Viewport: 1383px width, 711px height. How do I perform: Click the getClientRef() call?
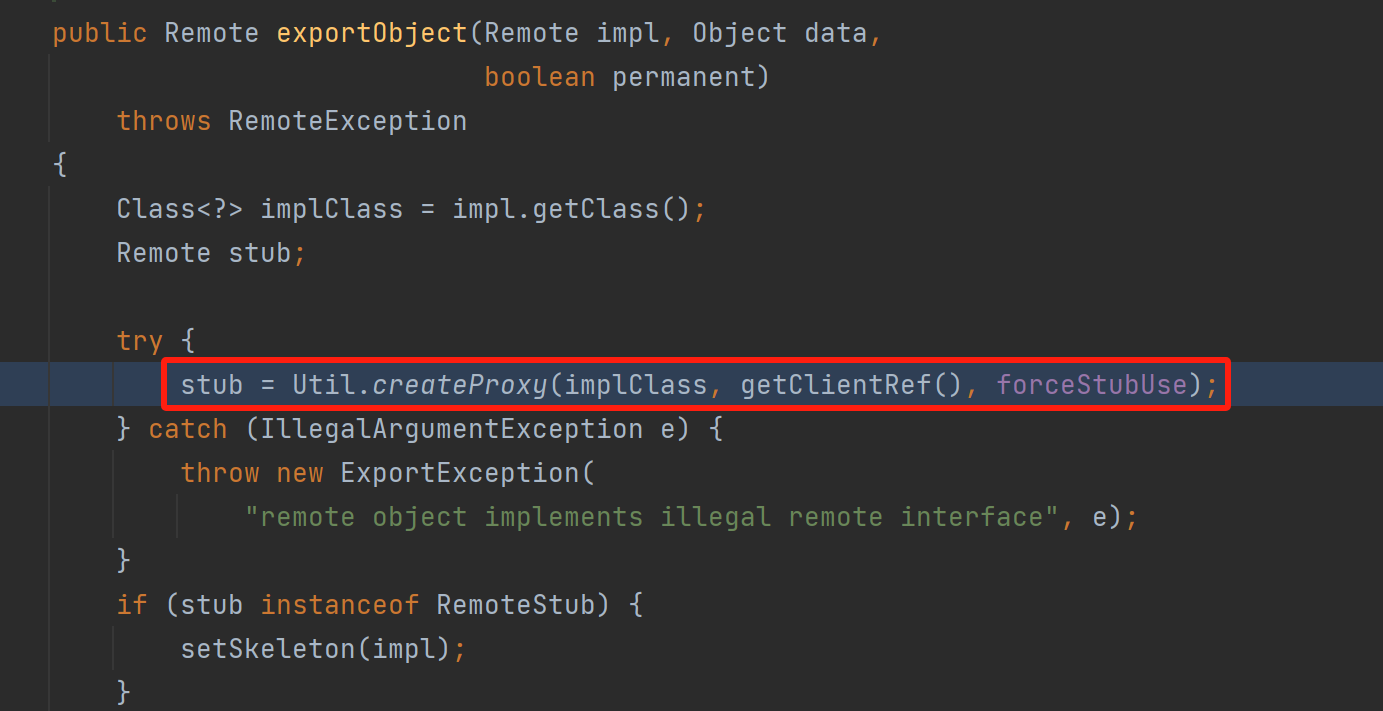click(x=851, y=385)
